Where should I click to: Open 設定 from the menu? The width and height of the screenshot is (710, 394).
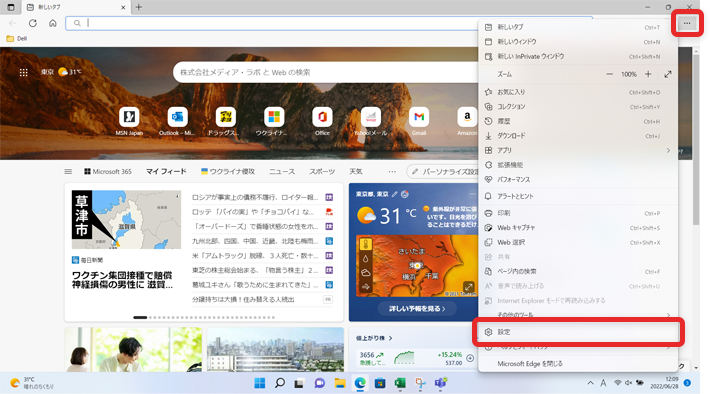pos(578,332)
